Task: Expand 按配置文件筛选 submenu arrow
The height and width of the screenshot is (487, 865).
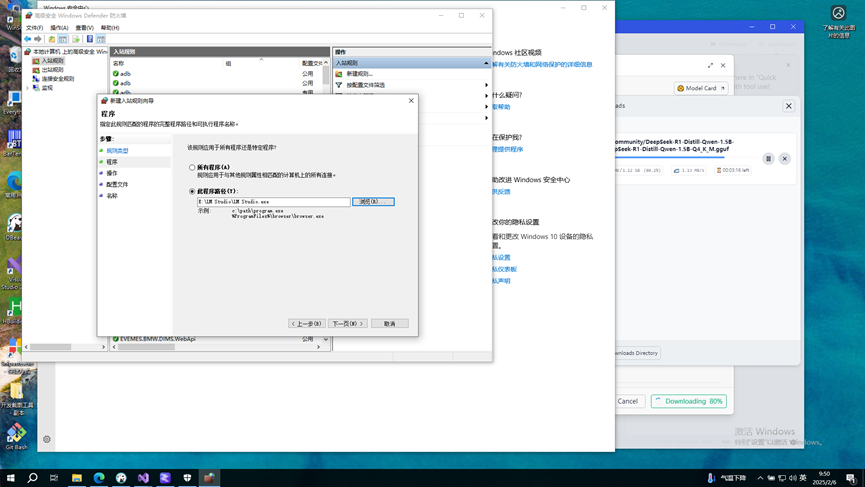Action: pyautogui.click(x=486, y=85)
